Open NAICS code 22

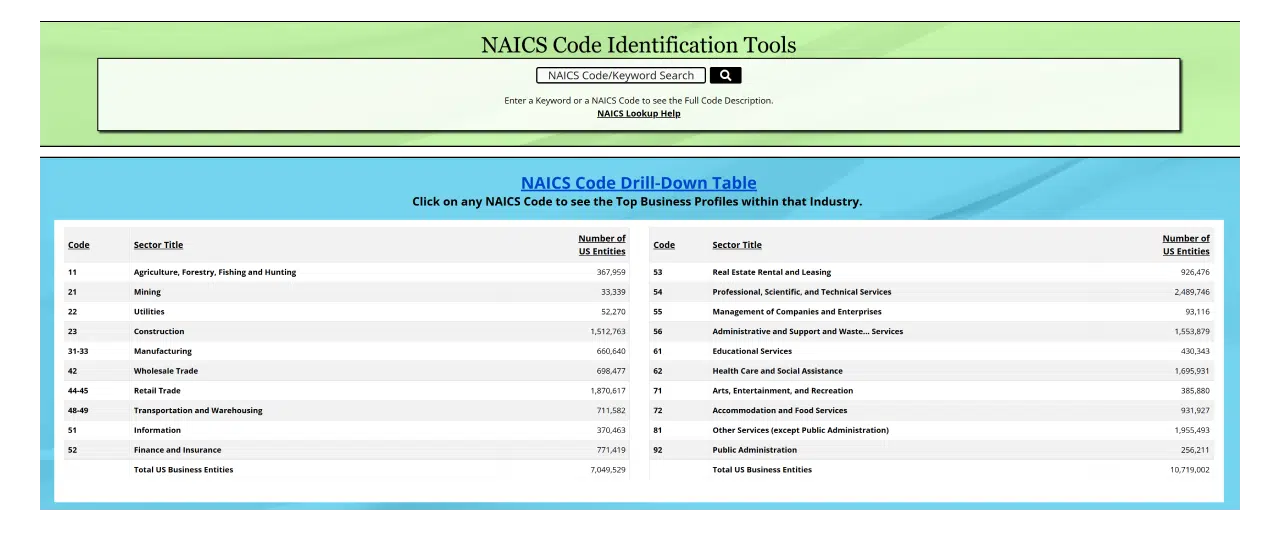tap(73, 312)
